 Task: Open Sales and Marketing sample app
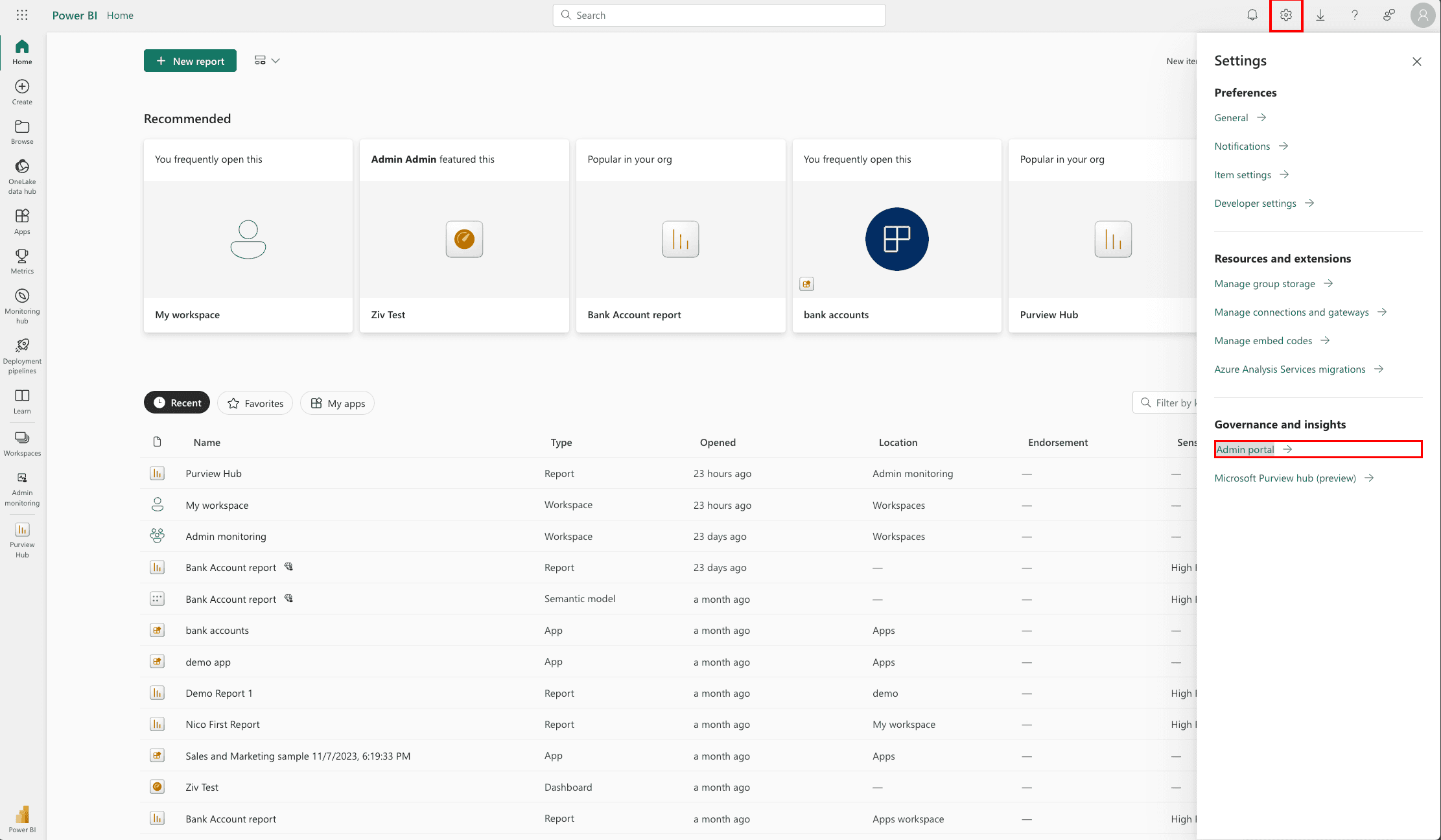coord(298,756)
